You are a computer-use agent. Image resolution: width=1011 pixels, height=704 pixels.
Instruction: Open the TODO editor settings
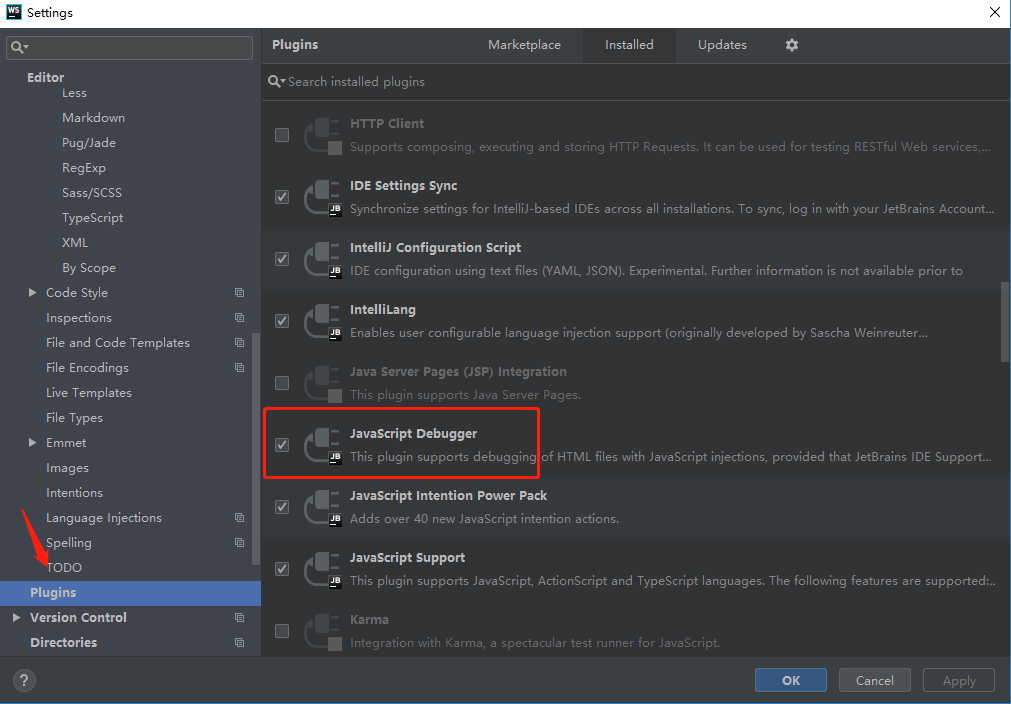coord(64,567)
